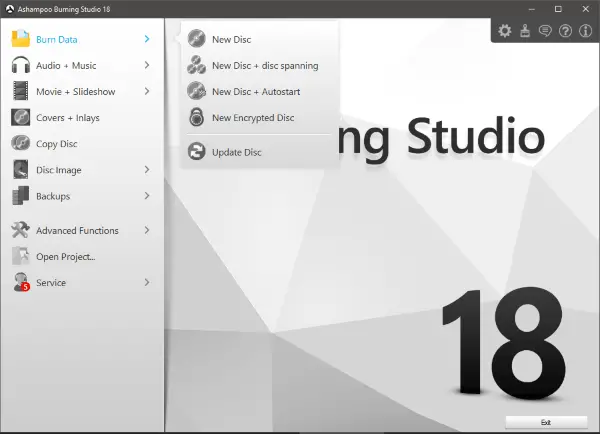Click the Advanced Functions tools icon

pyautogui.click(x=21, y=230)
